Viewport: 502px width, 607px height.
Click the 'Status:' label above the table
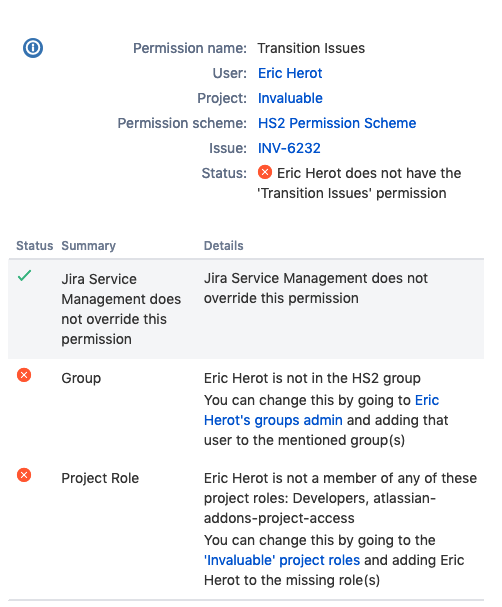(224, 173)
